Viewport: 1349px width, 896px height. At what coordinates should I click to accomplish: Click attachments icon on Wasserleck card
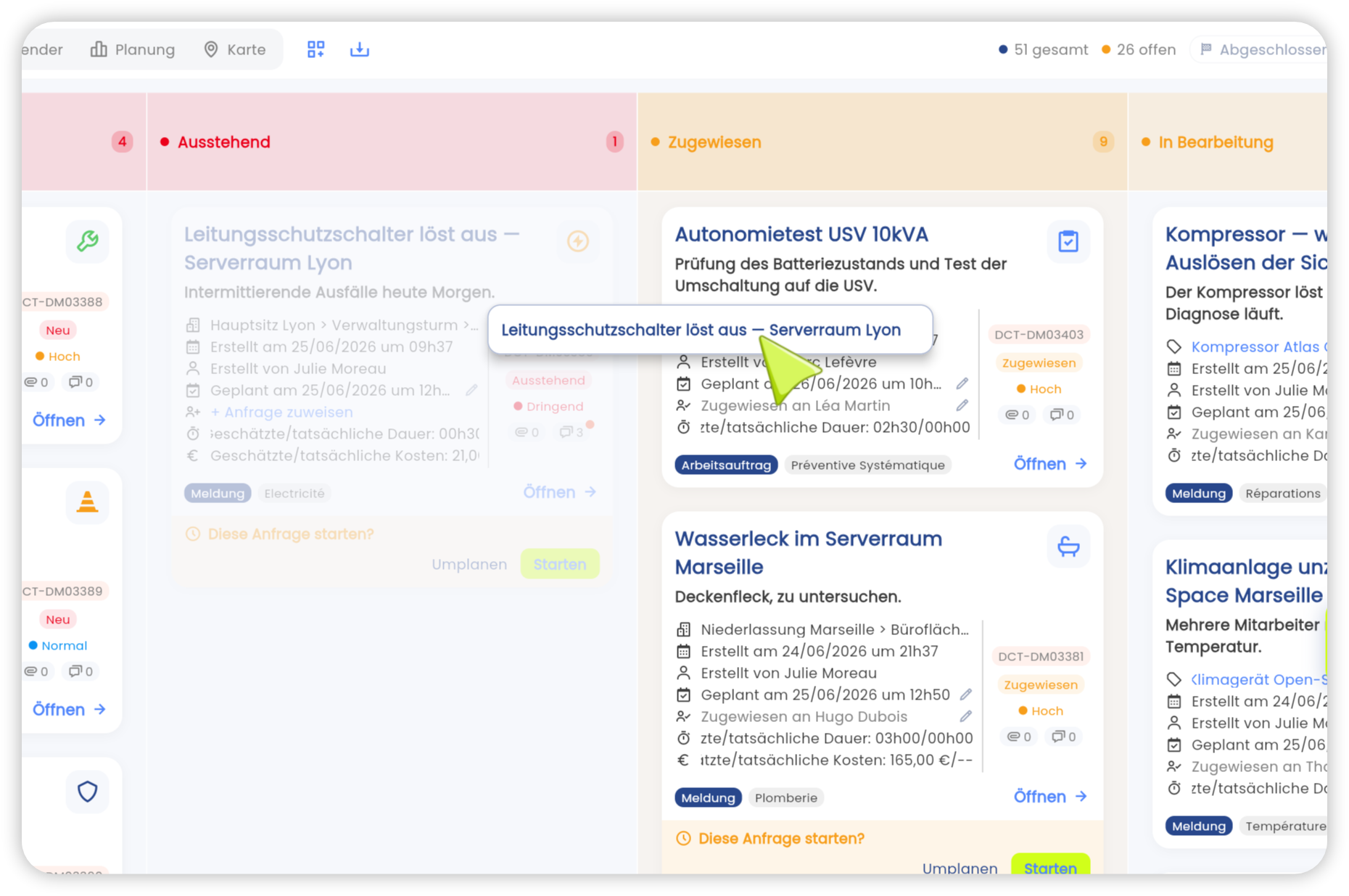pyautogui.click(x=1018, y=737)
